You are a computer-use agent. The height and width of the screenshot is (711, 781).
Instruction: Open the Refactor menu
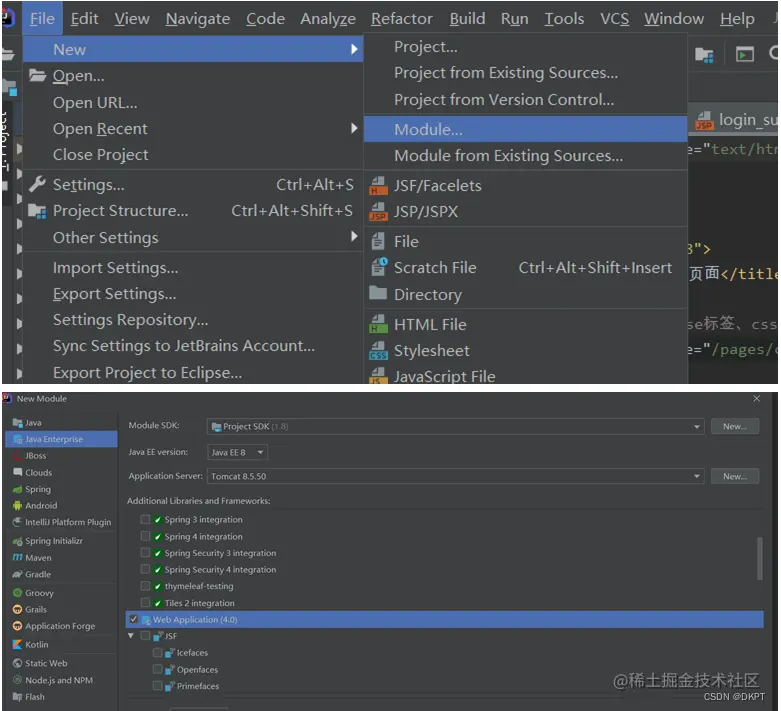tap(401, 18)
